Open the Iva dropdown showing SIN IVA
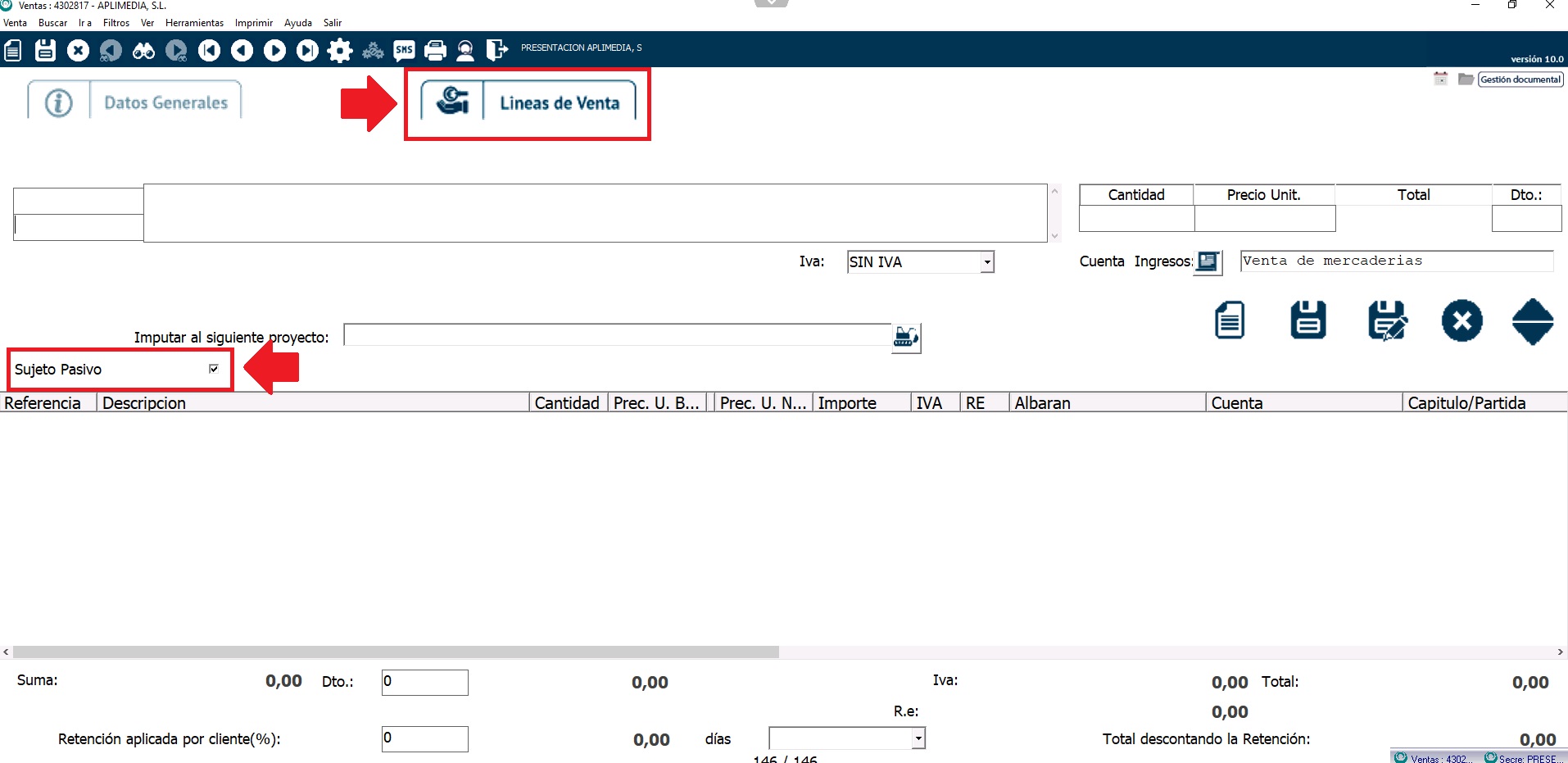Screen dimensions: 1568x763 pos(987,262)
